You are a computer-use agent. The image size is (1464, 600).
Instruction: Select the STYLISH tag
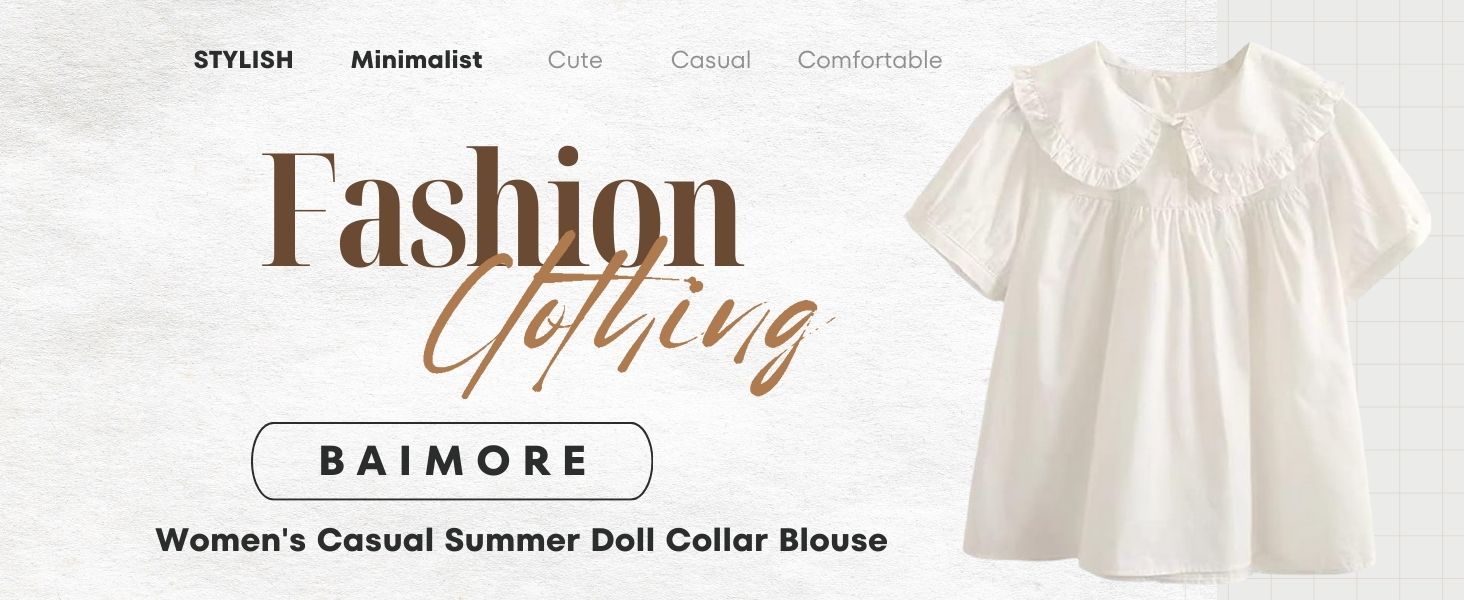click(243, 60)
